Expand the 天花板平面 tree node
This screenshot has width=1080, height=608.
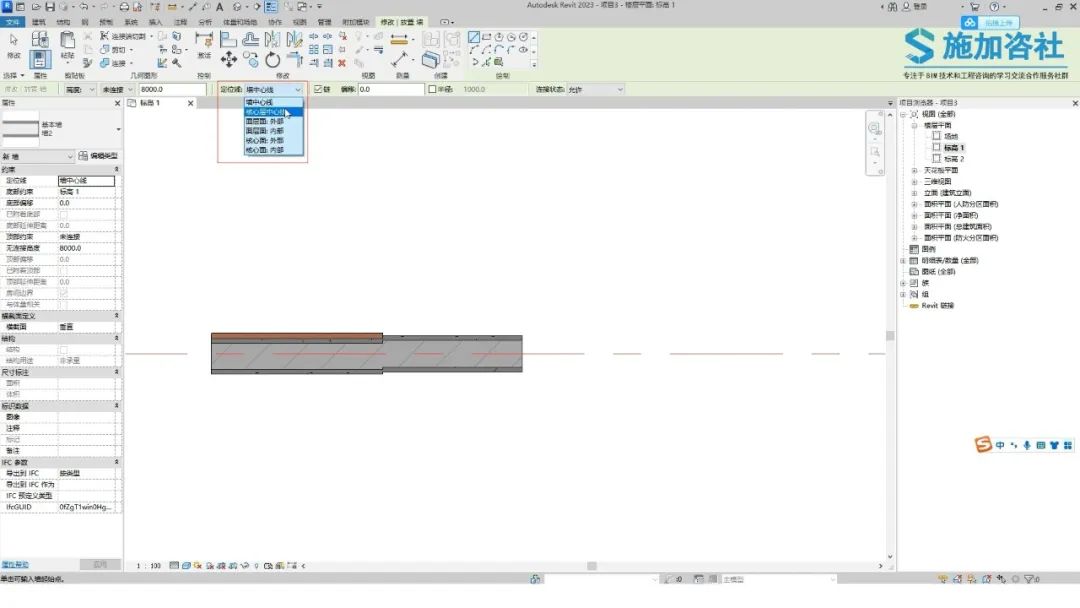pyautogui.click(x=915, y=171)
